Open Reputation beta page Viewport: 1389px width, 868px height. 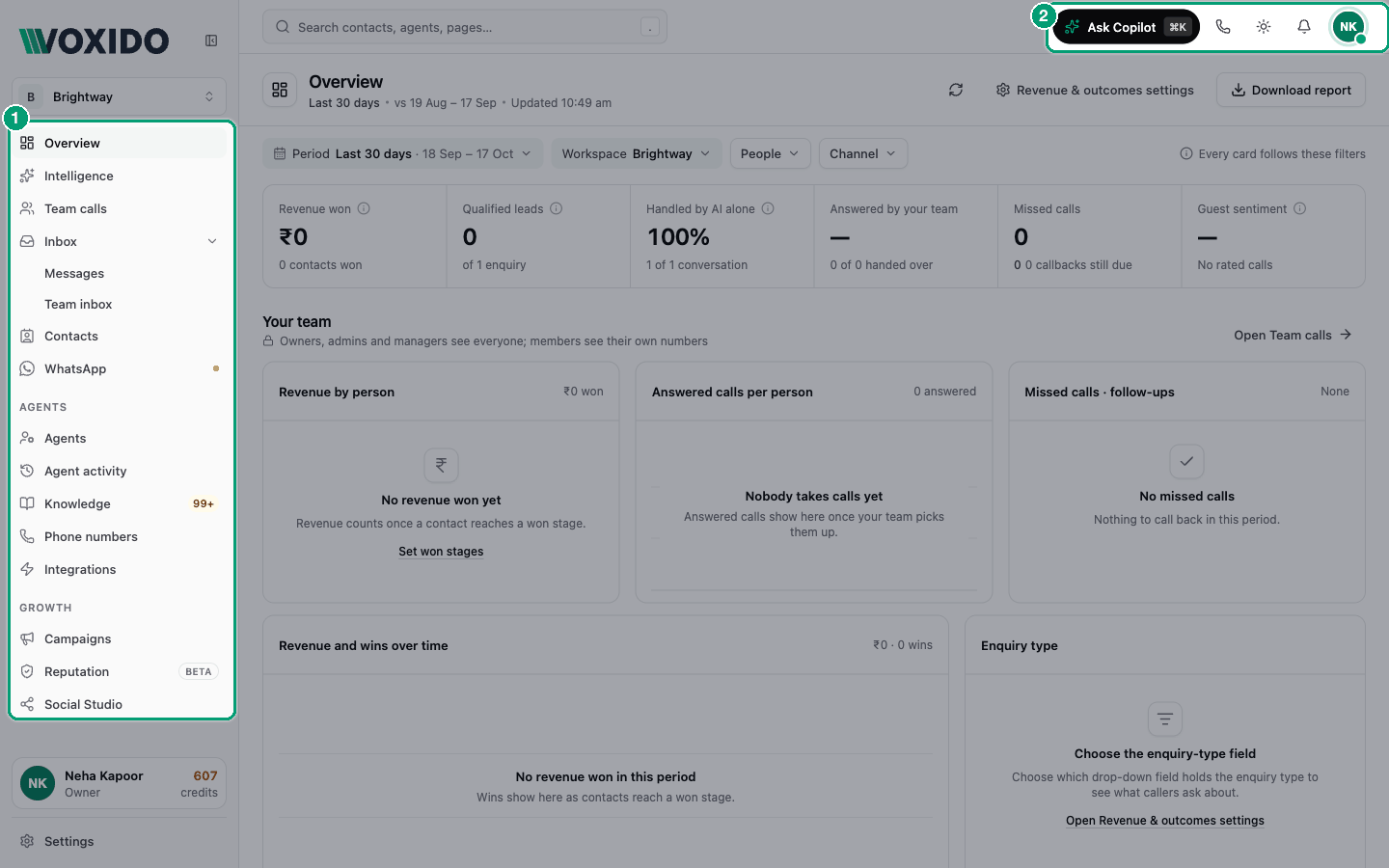click(121, 671)
